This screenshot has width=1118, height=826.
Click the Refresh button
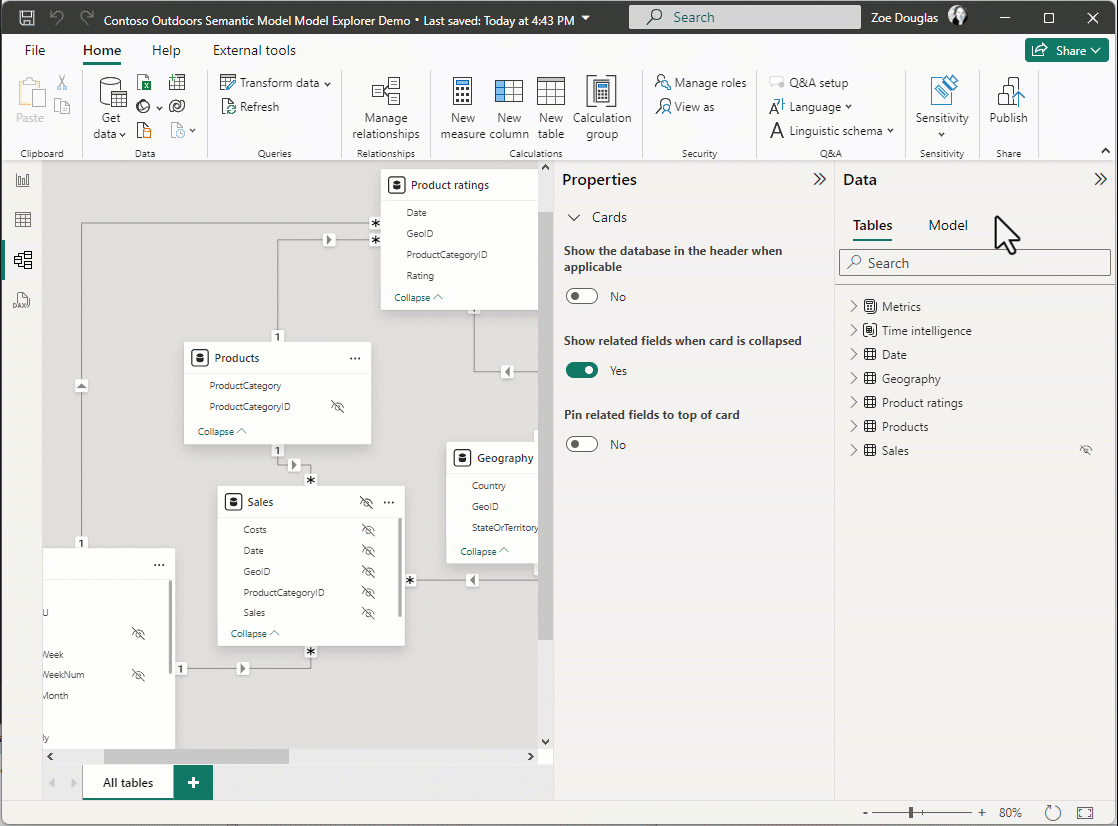tap(251, 106)
